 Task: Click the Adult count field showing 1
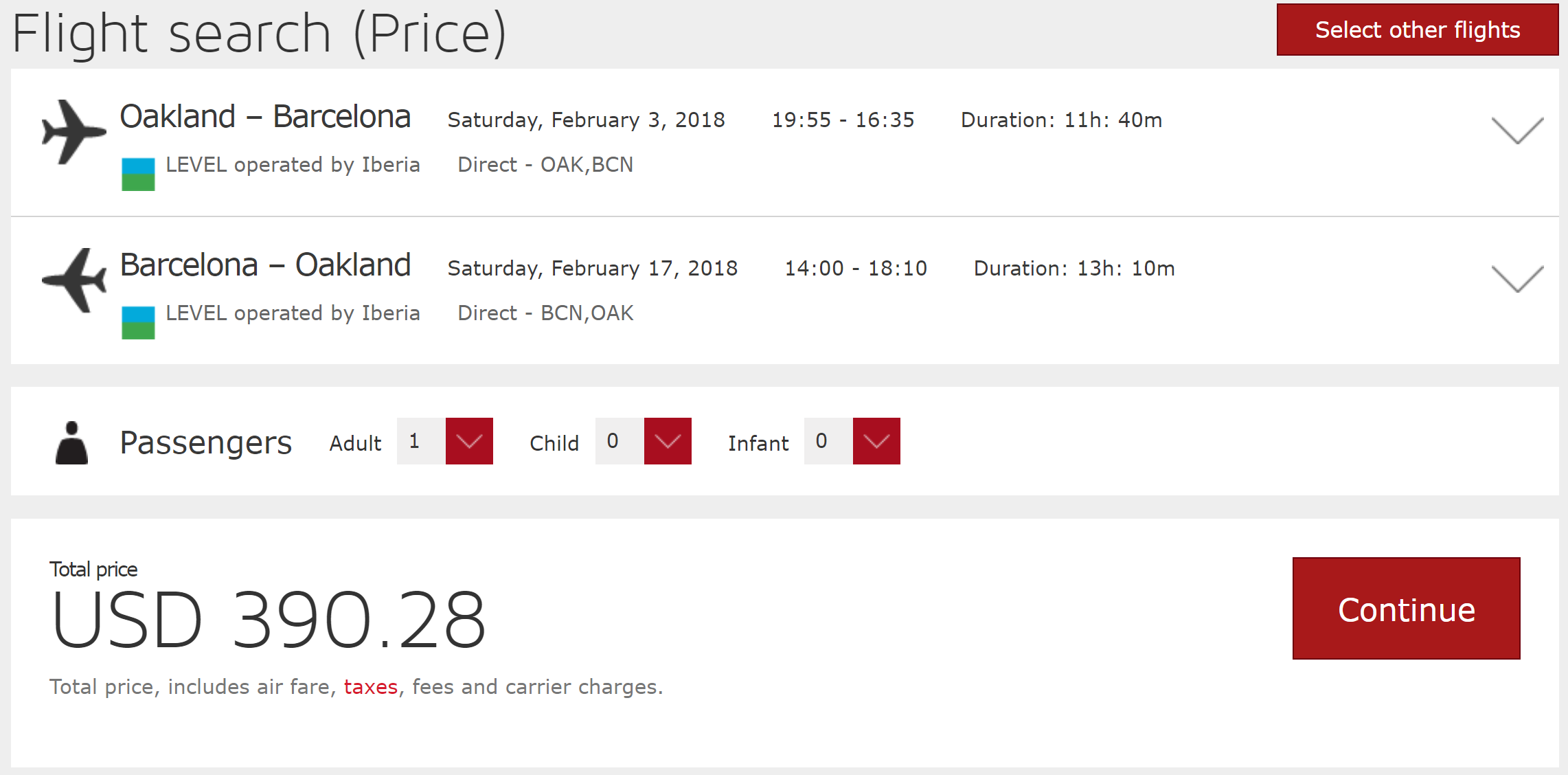pyautogui.click(x=420, y=441)
